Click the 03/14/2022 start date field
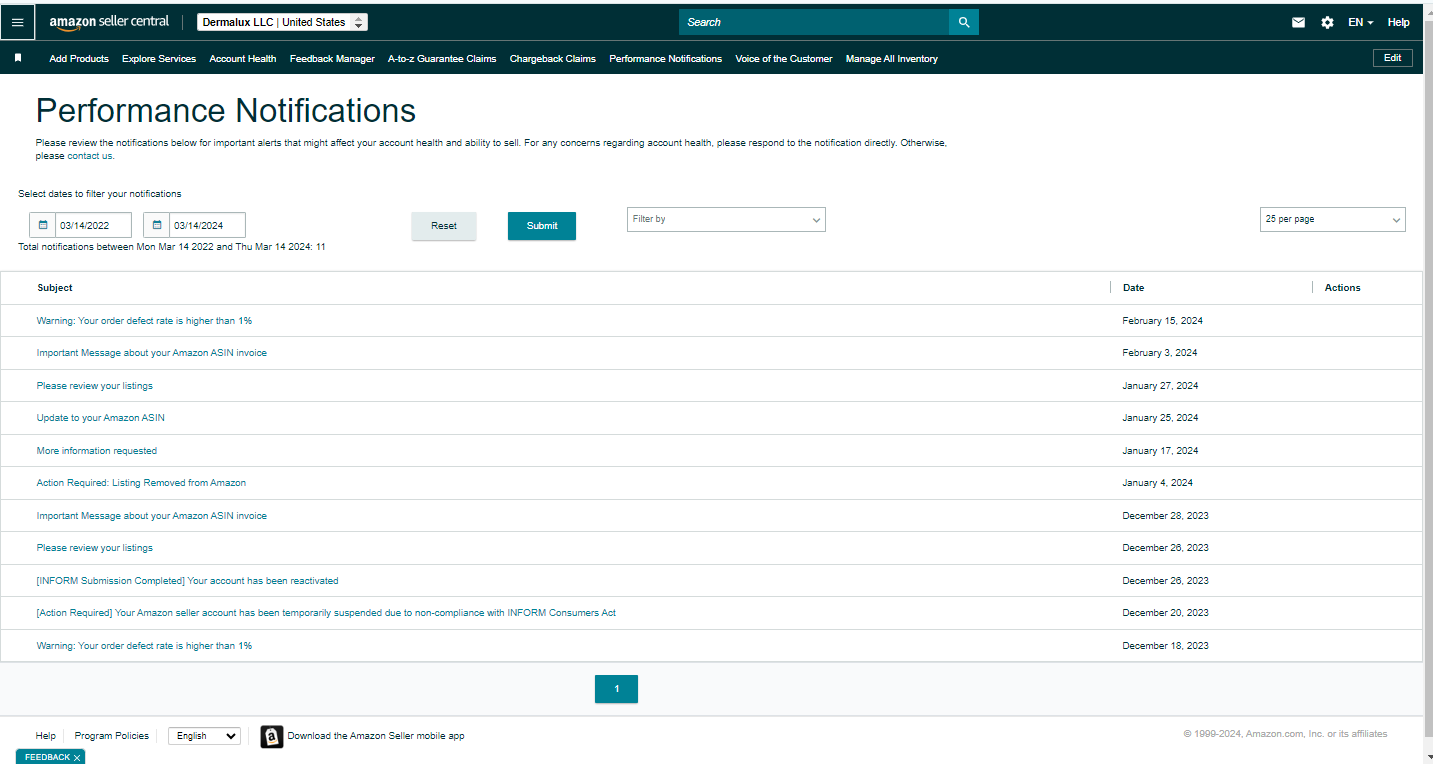The width and height of the screenshot is (1433, 764). coord(94,225)
